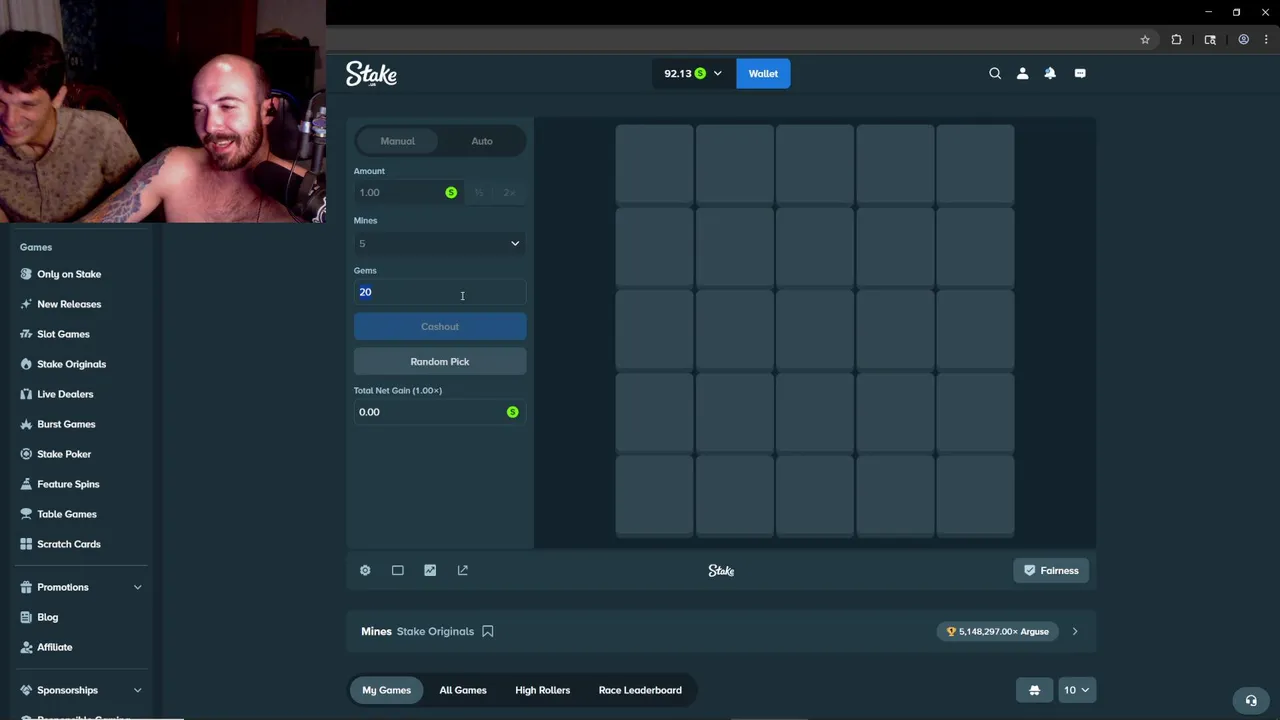Open the Affiliate sidebar item

pyautogui.click(x=55, y=647)
